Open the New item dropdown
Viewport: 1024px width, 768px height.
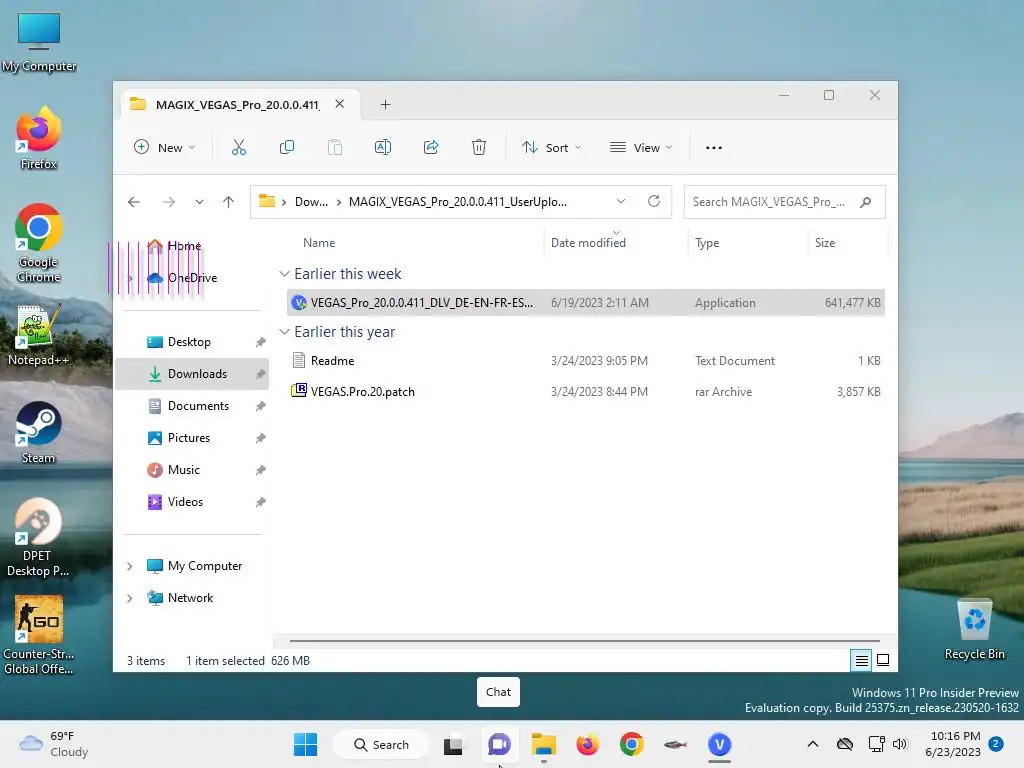tap(164, 148)
